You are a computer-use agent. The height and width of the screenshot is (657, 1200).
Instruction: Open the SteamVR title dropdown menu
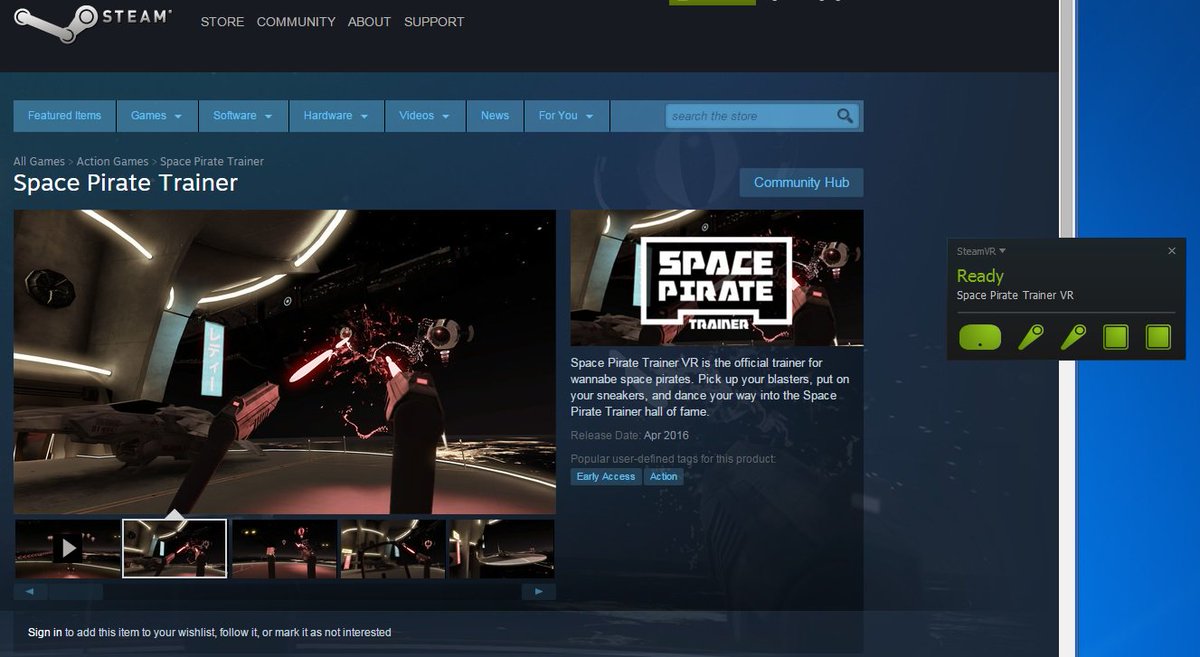(981, 251)
